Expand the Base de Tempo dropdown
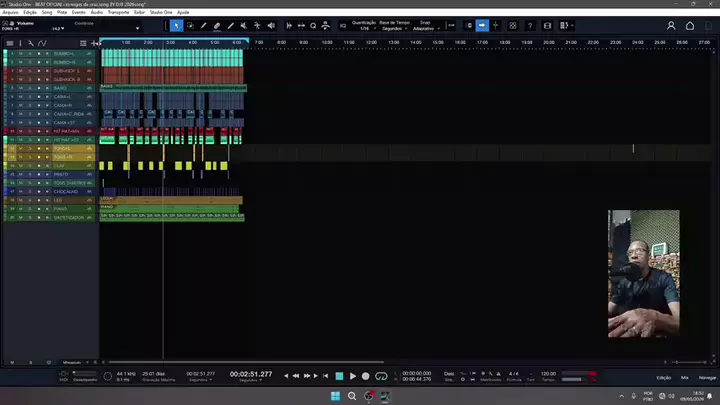Screen dimensions: 720x405 coord(400,26)
